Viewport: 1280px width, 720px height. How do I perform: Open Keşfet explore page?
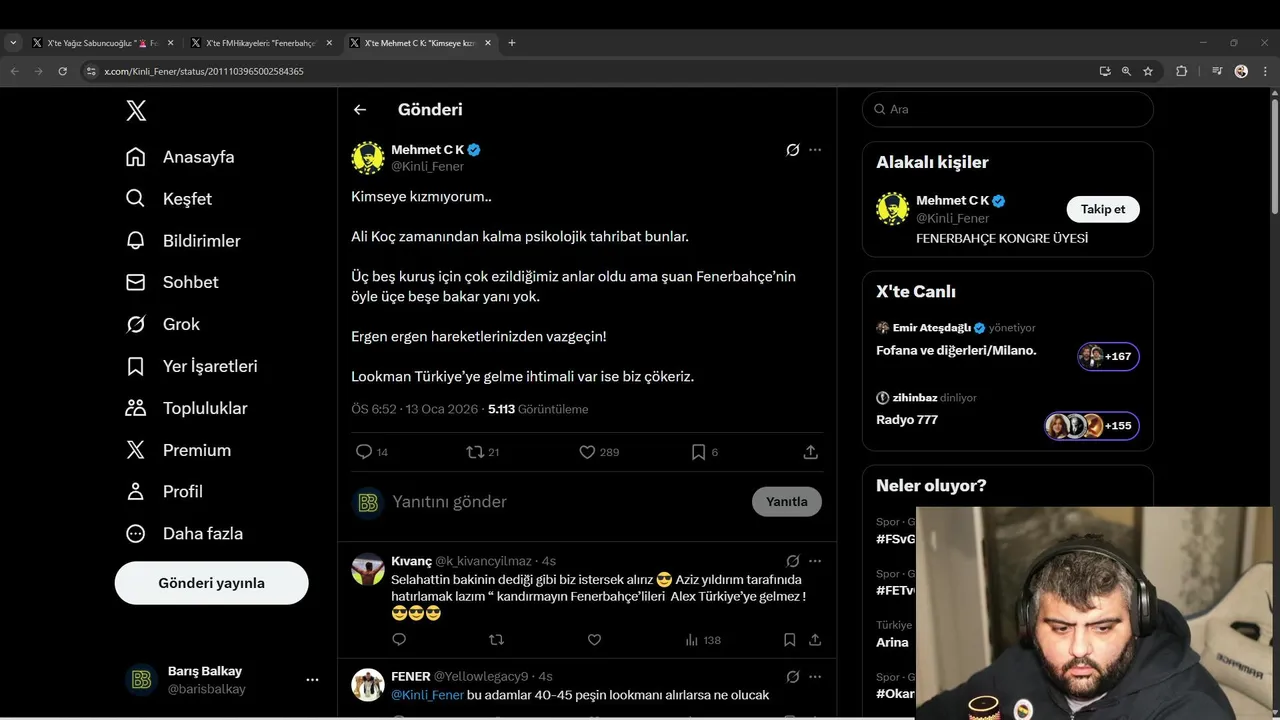pos(169,199)
